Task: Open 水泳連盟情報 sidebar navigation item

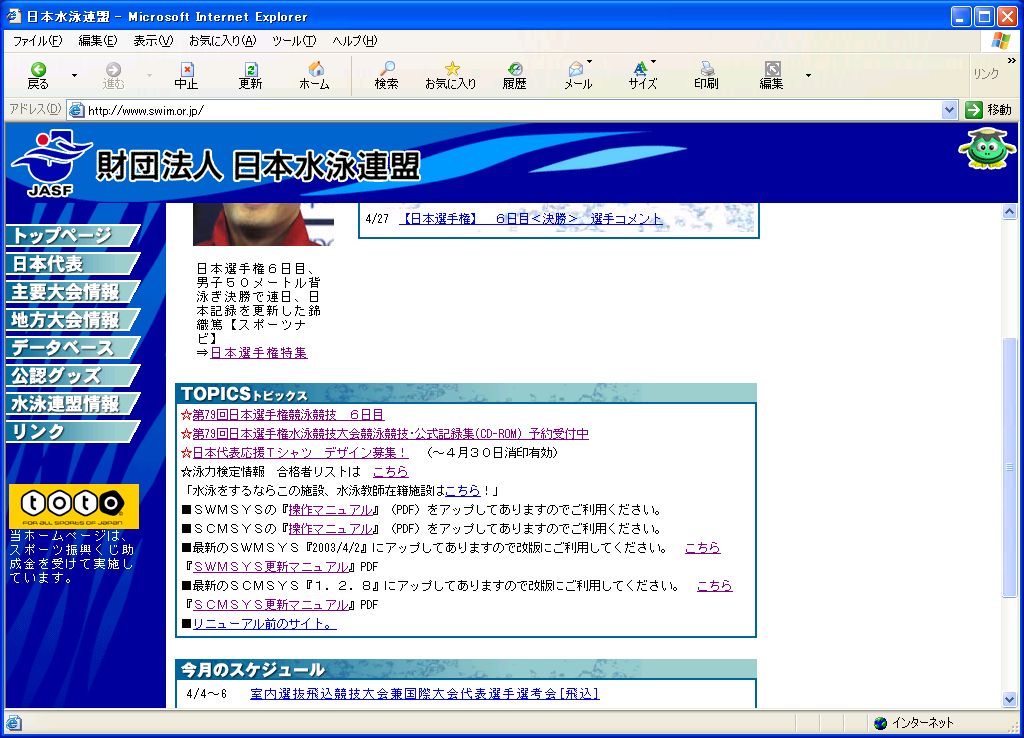Action: click(72, 404)
